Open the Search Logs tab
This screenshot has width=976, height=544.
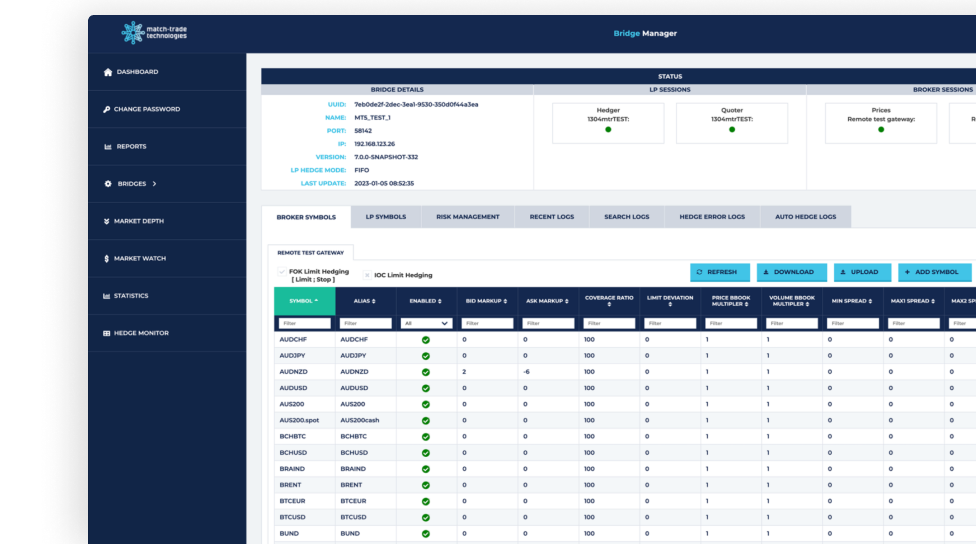[x=627, y=217]
